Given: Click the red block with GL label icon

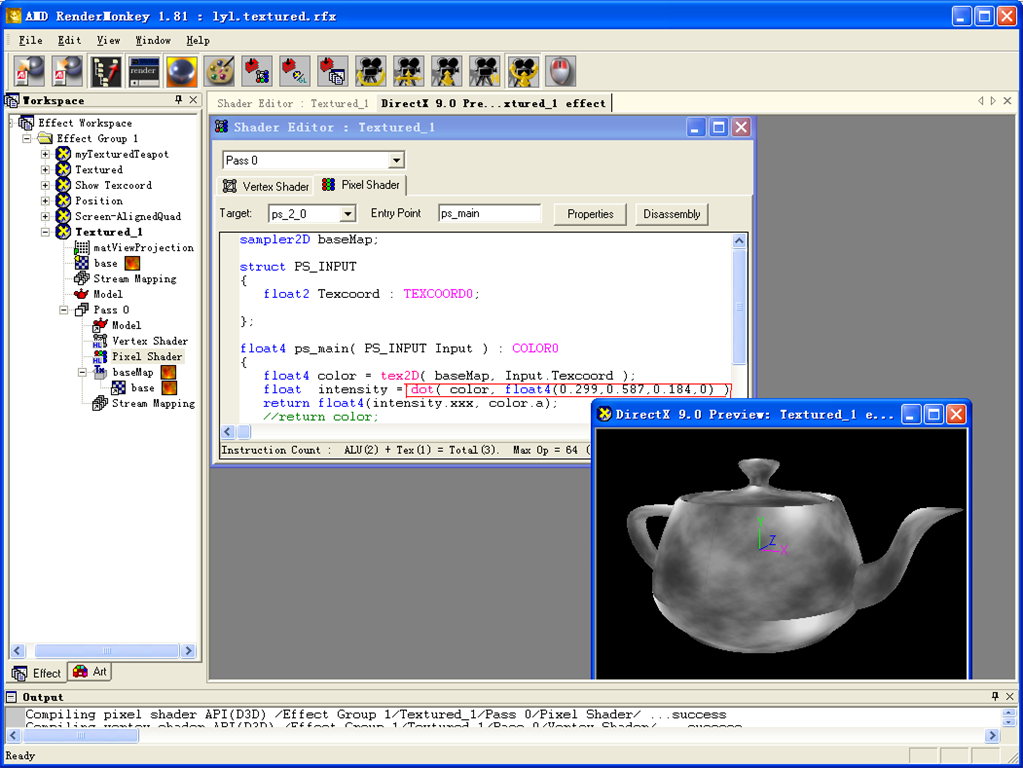Looking at the screenshot, I should coord(295,71).
